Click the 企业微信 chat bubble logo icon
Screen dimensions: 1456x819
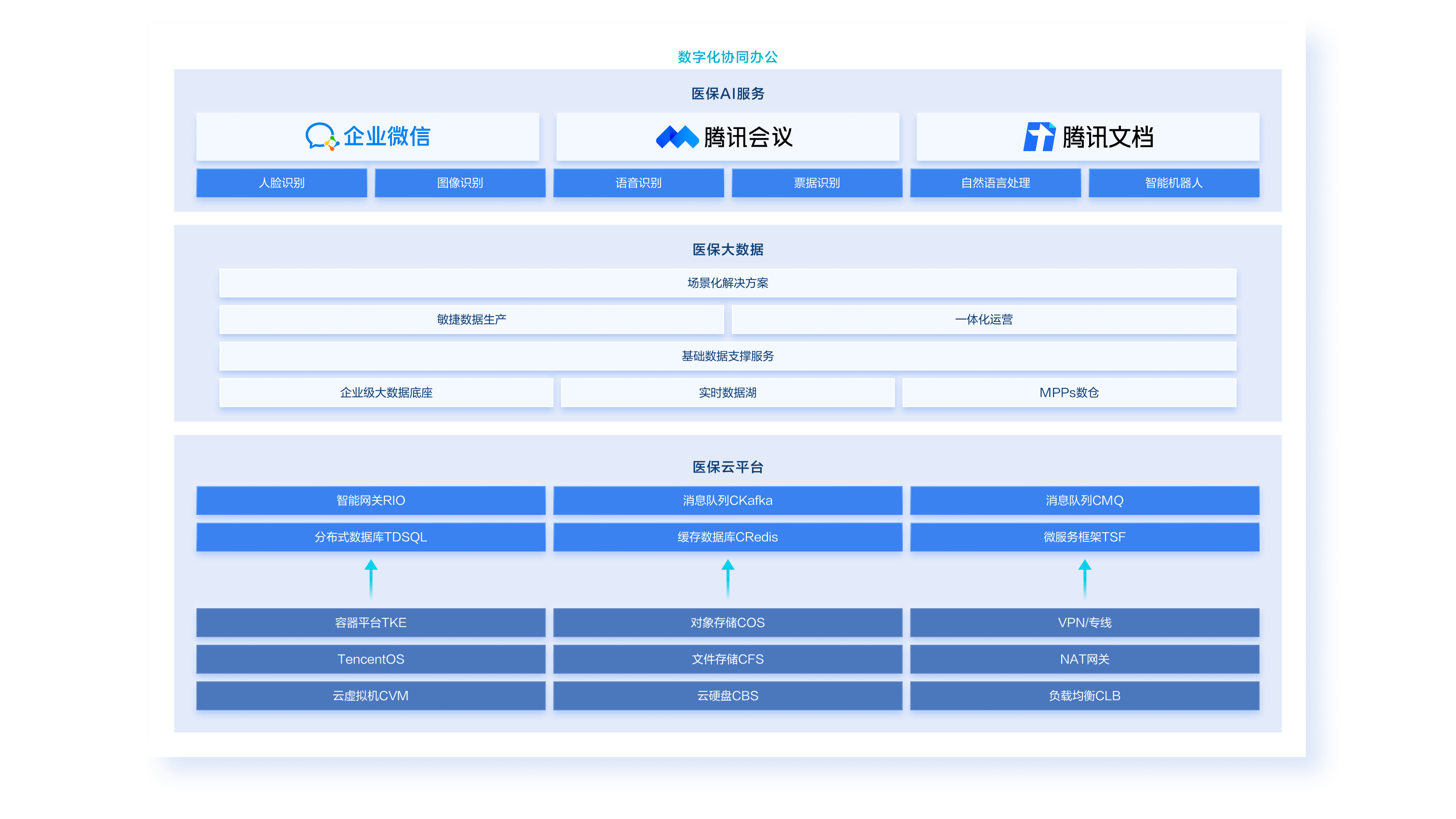point(322,136)
